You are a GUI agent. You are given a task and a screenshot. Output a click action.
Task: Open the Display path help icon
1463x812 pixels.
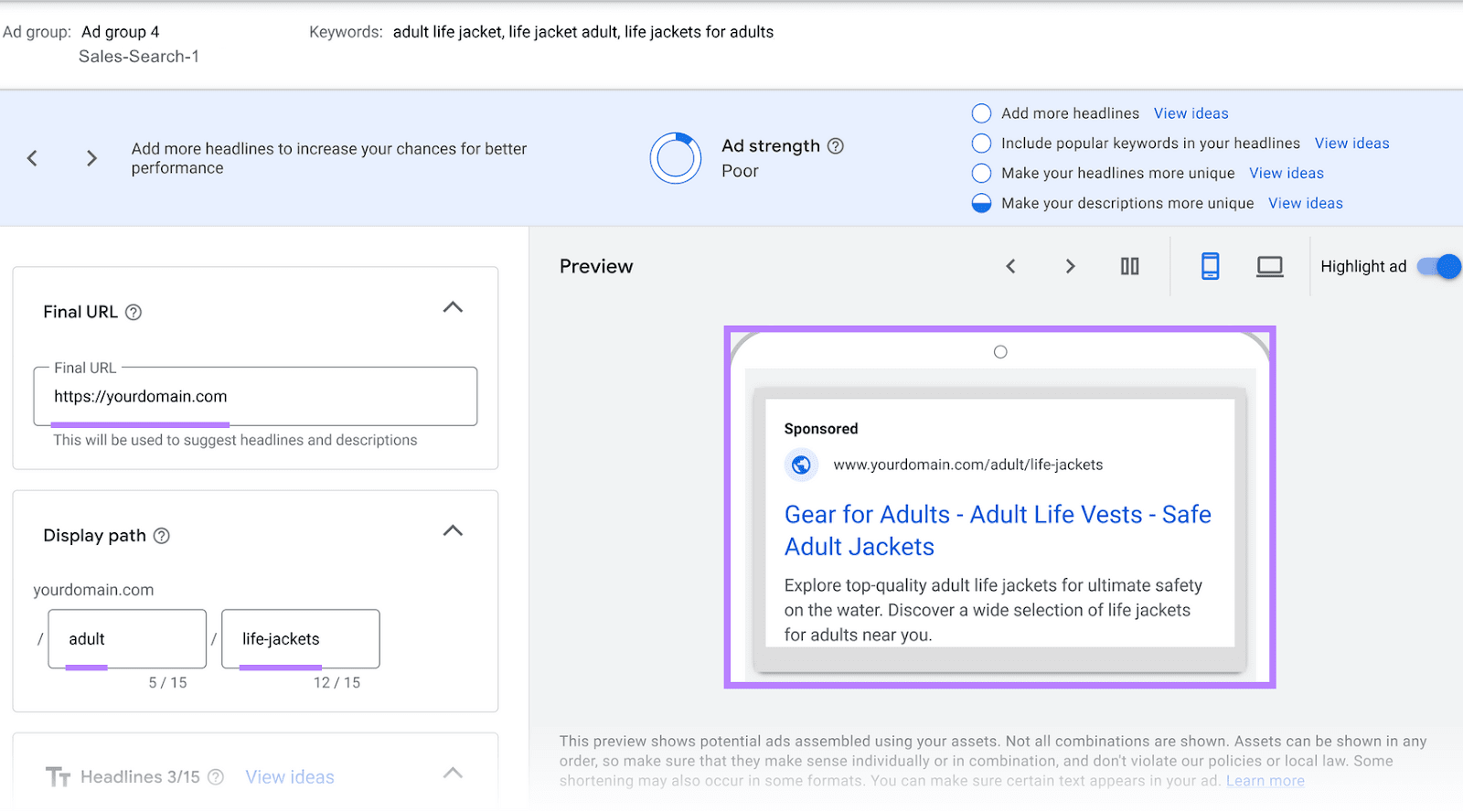point(162,536)
